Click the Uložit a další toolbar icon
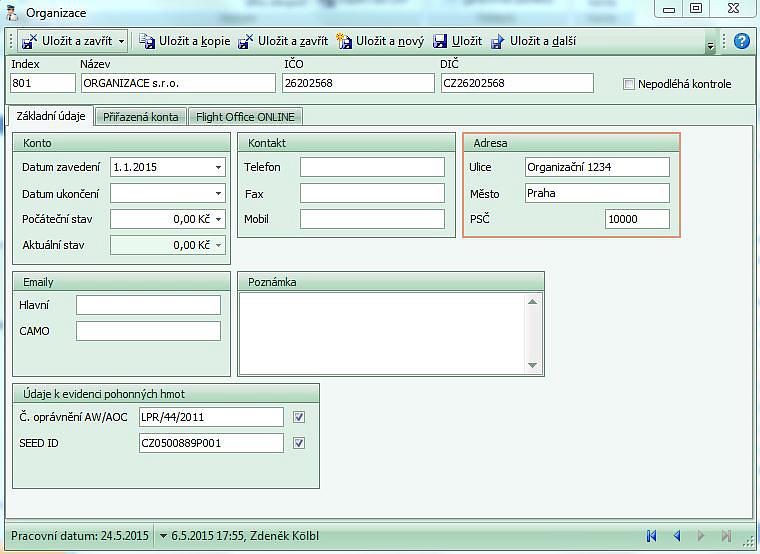The height and width of the screenshot is (554, 760). click(497, 41)
